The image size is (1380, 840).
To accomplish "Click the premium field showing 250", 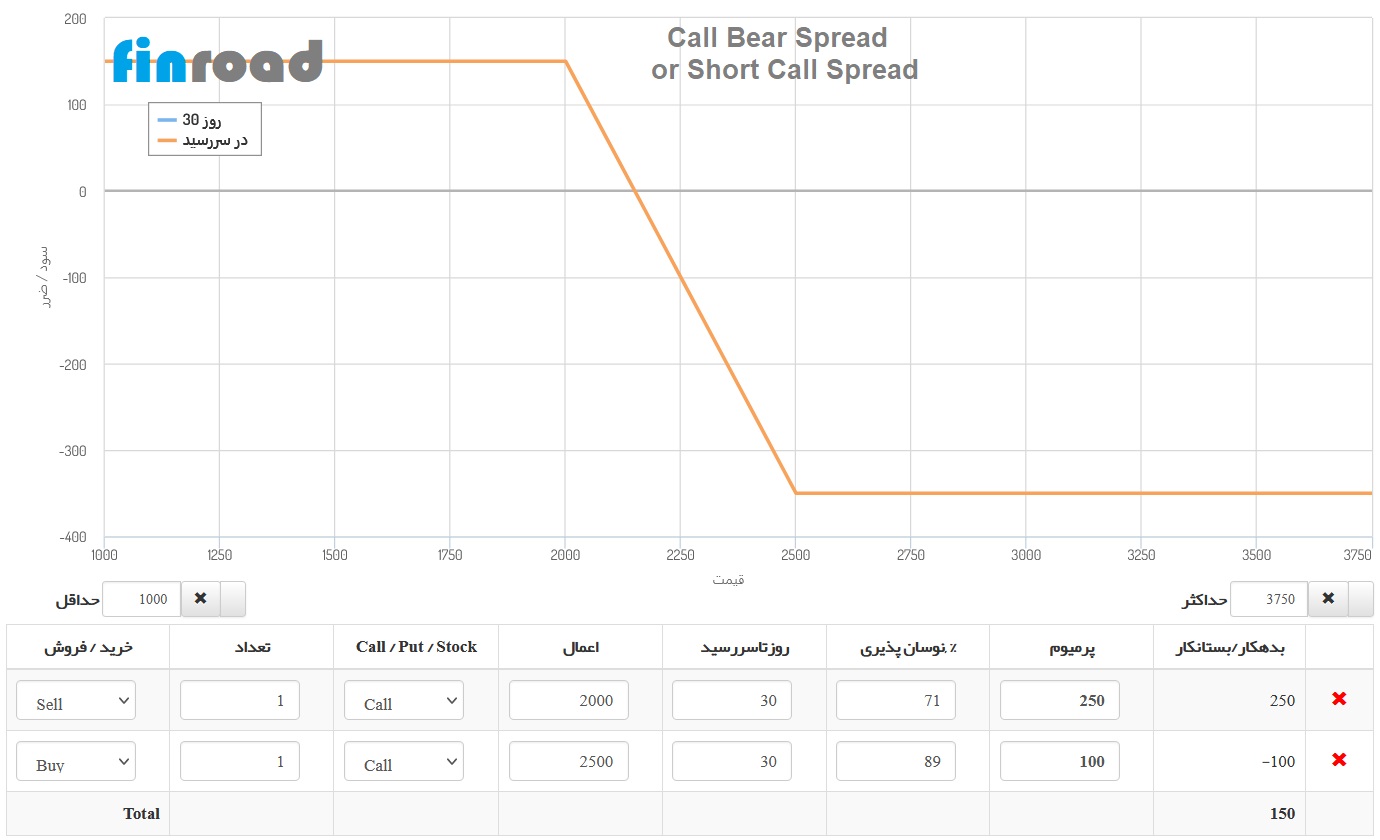I will pos(1059,700).
